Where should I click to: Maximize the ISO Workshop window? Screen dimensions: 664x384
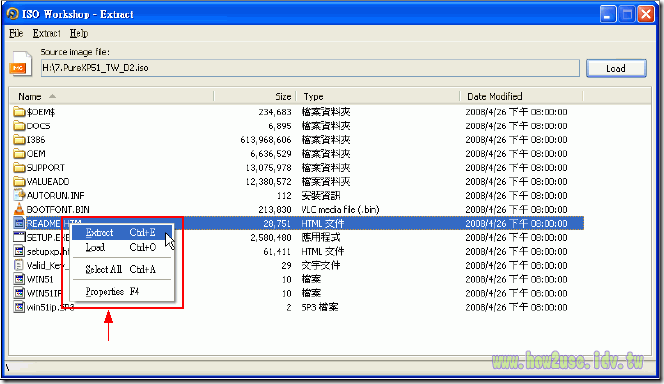click(x=627, y=14)
